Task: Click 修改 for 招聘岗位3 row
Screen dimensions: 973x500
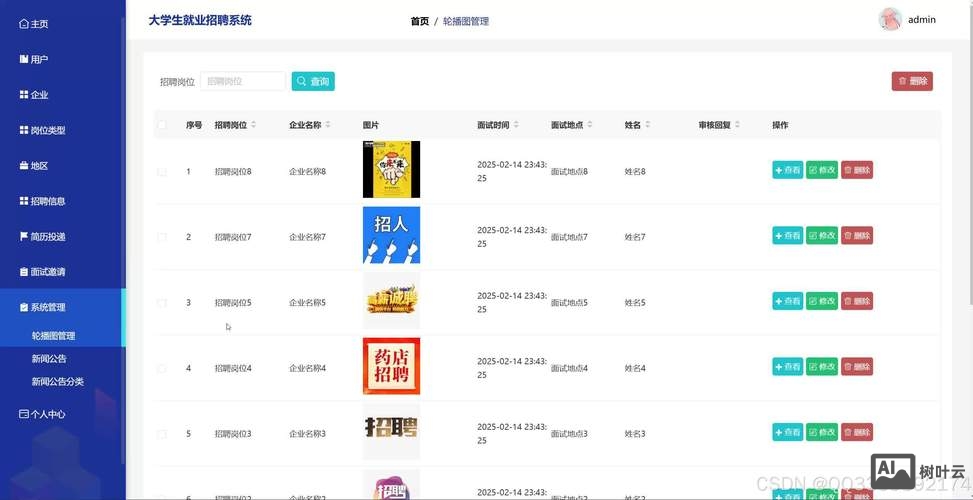Action: 822,432
